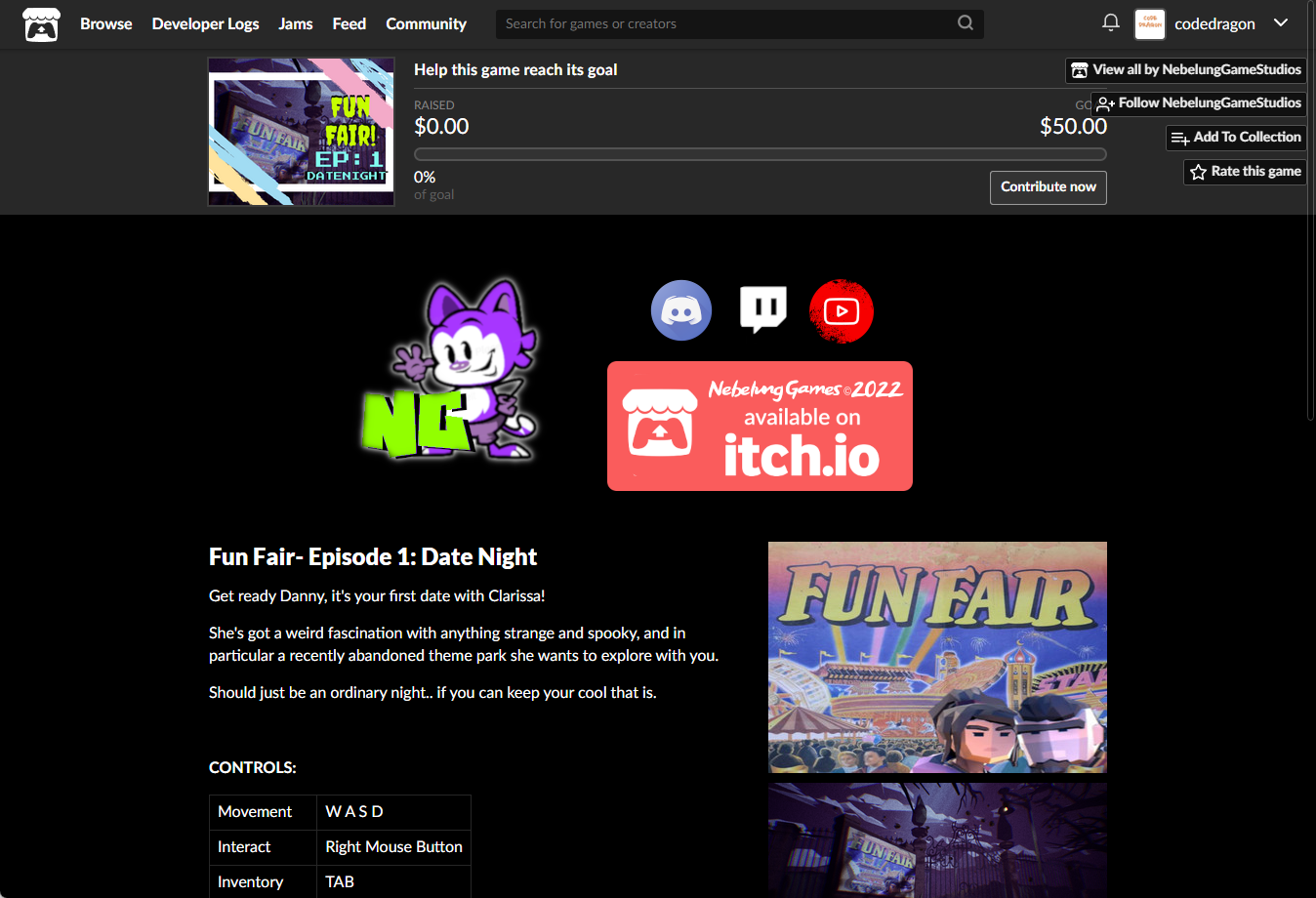
Task: Open the notifications bell
Action: click(x=1111, y=22)
